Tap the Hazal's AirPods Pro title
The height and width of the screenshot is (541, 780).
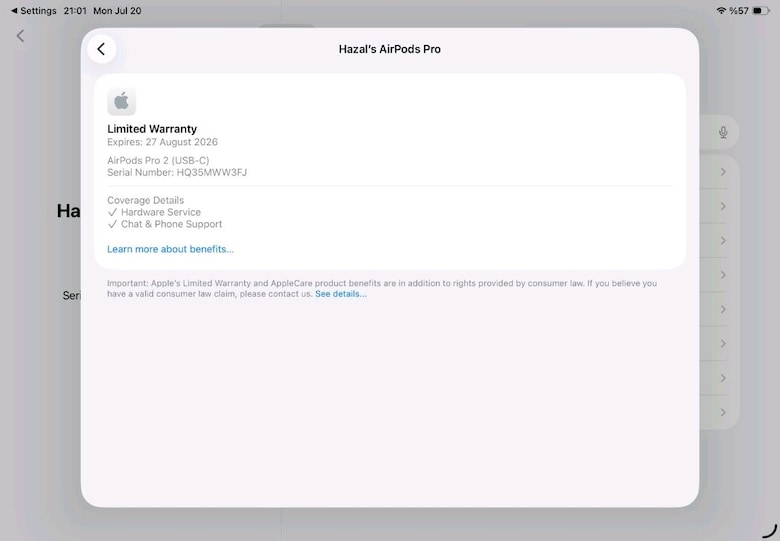(390, 49)
